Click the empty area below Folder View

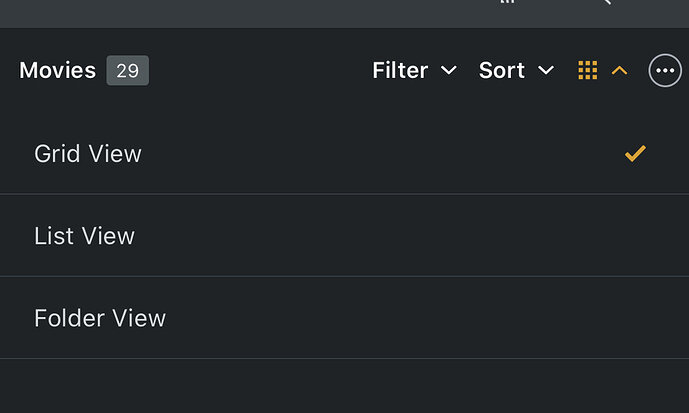(x=344, y=386)
